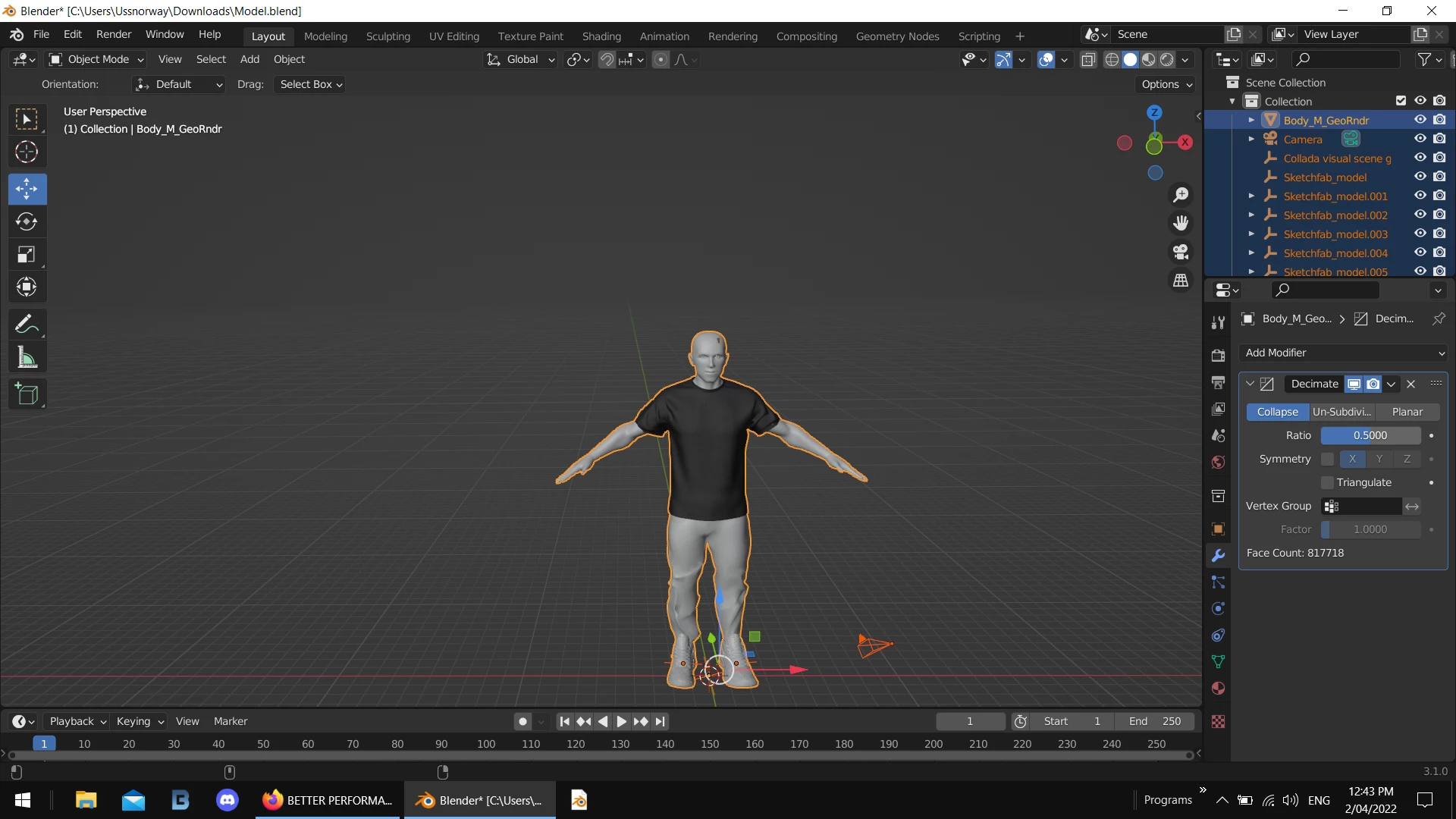Hide Camera object in outliner

pos(1420,139)
